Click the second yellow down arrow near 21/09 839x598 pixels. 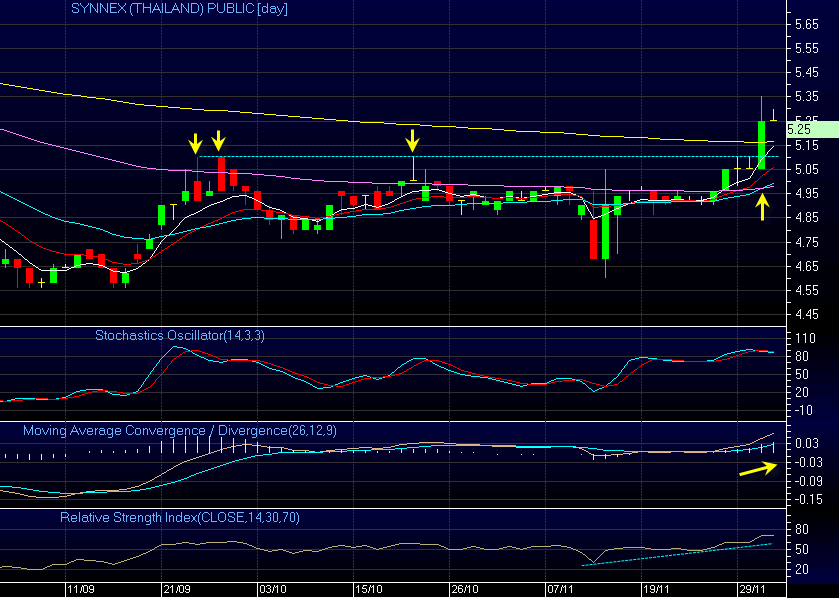pyautogui.click(x=219, y=142)
